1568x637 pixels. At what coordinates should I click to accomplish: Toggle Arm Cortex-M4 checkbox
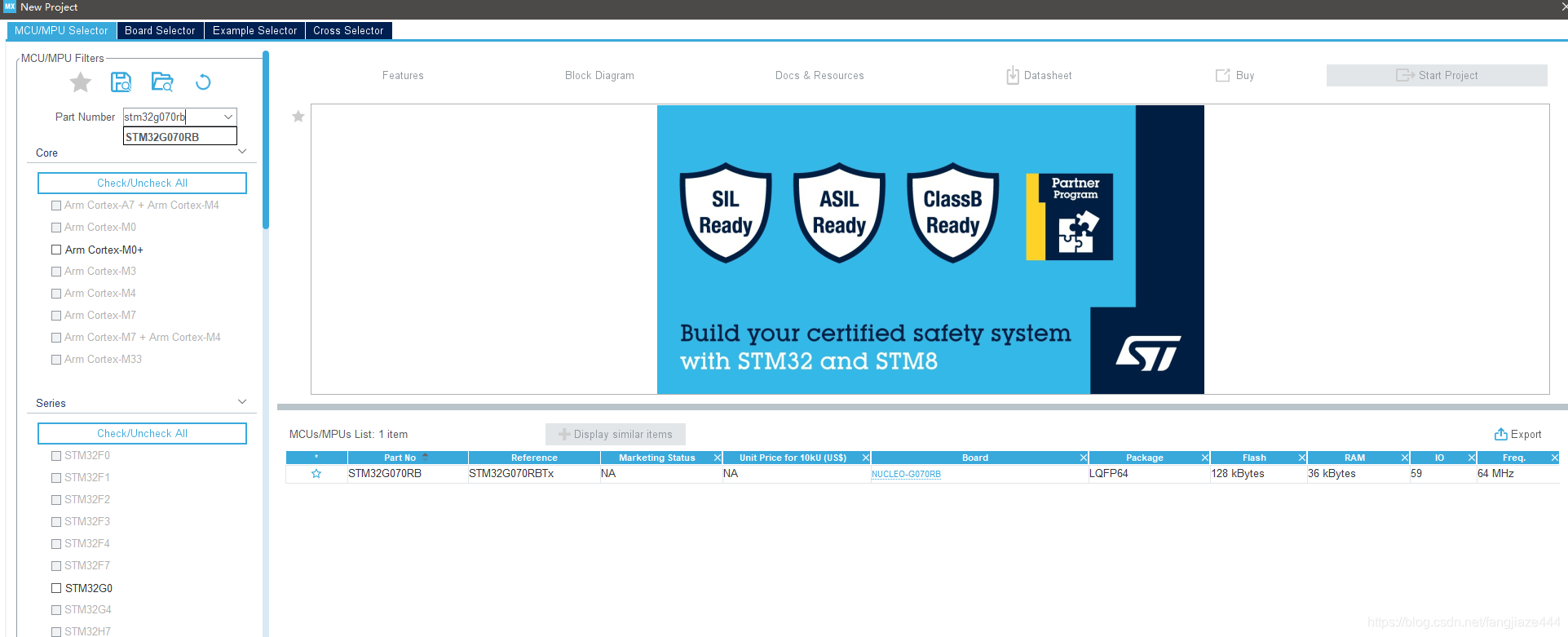pos(56,294)
